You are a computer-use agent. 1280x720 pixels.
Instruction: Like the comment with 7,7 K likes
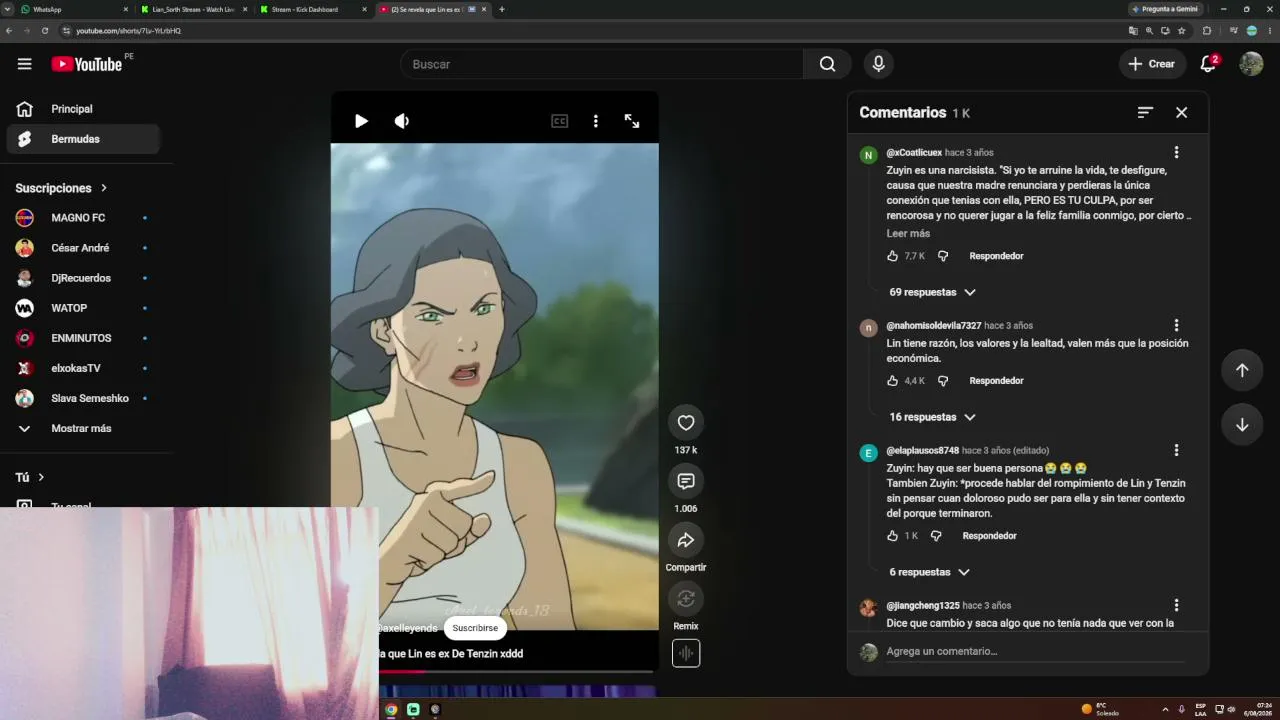click(x=892, y=256)
